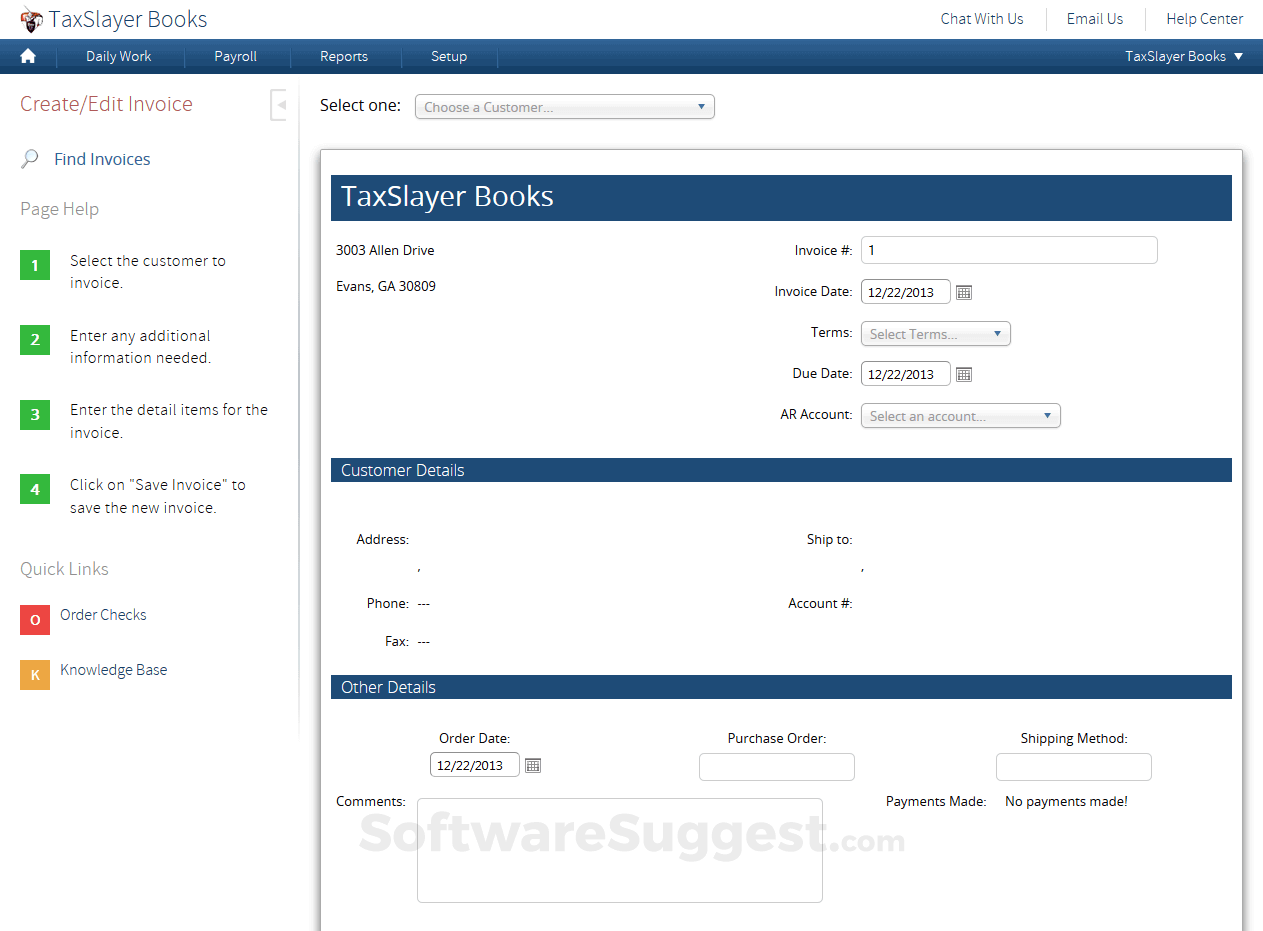Click the home icon in the navigation bar

pyautogui.click(x=27, y=56)
